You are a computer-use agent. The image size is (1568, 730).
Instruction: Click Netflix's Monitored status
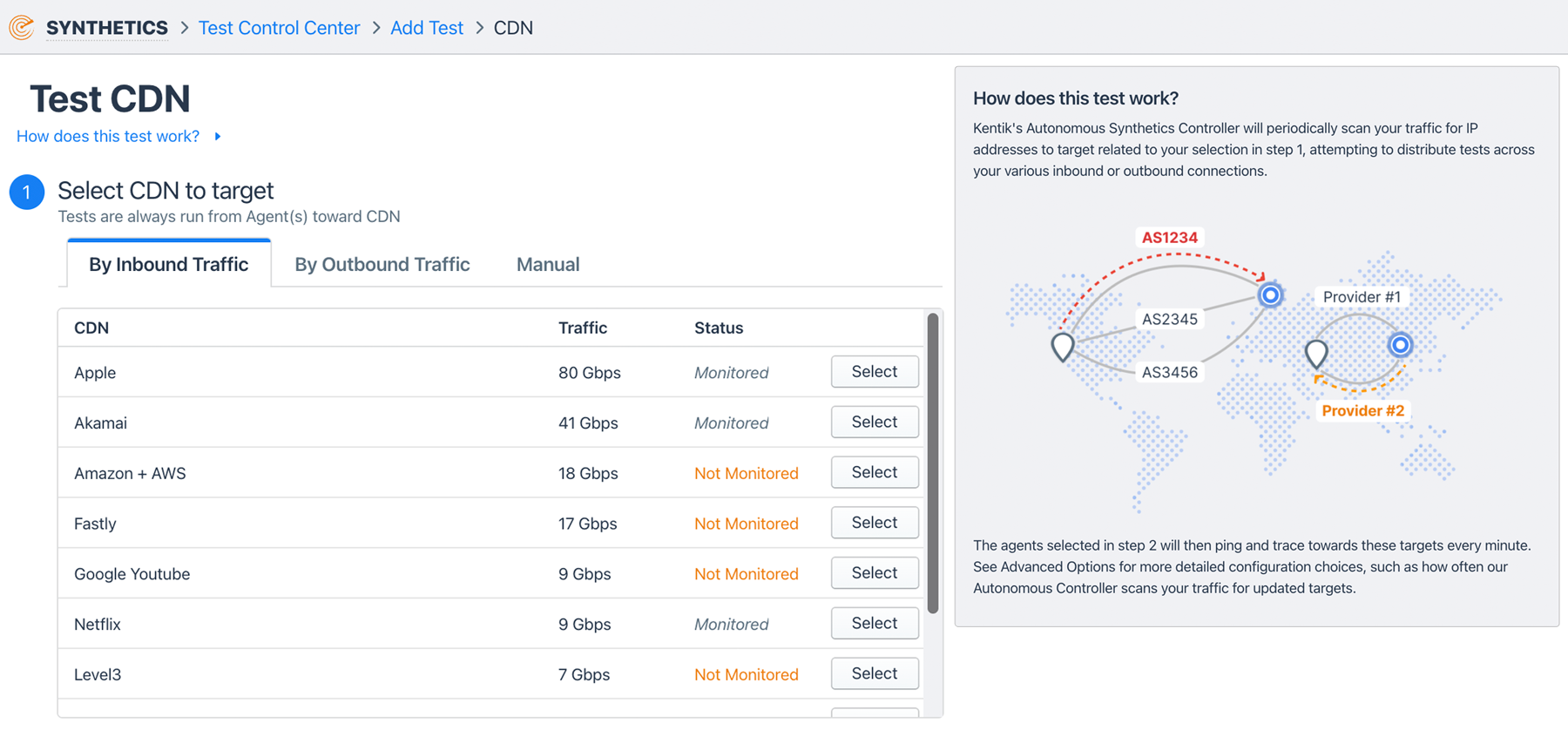[732, 625]
